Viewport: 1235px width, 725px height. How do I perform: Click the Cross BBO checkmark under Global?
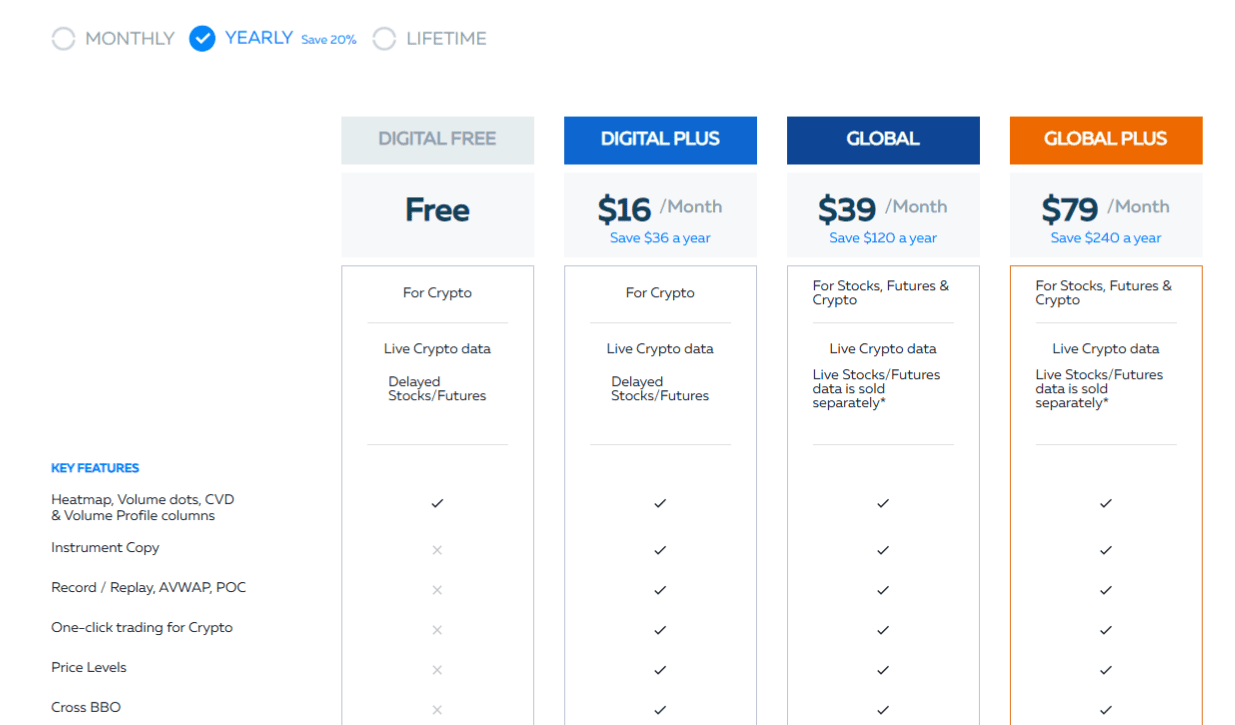883,710
